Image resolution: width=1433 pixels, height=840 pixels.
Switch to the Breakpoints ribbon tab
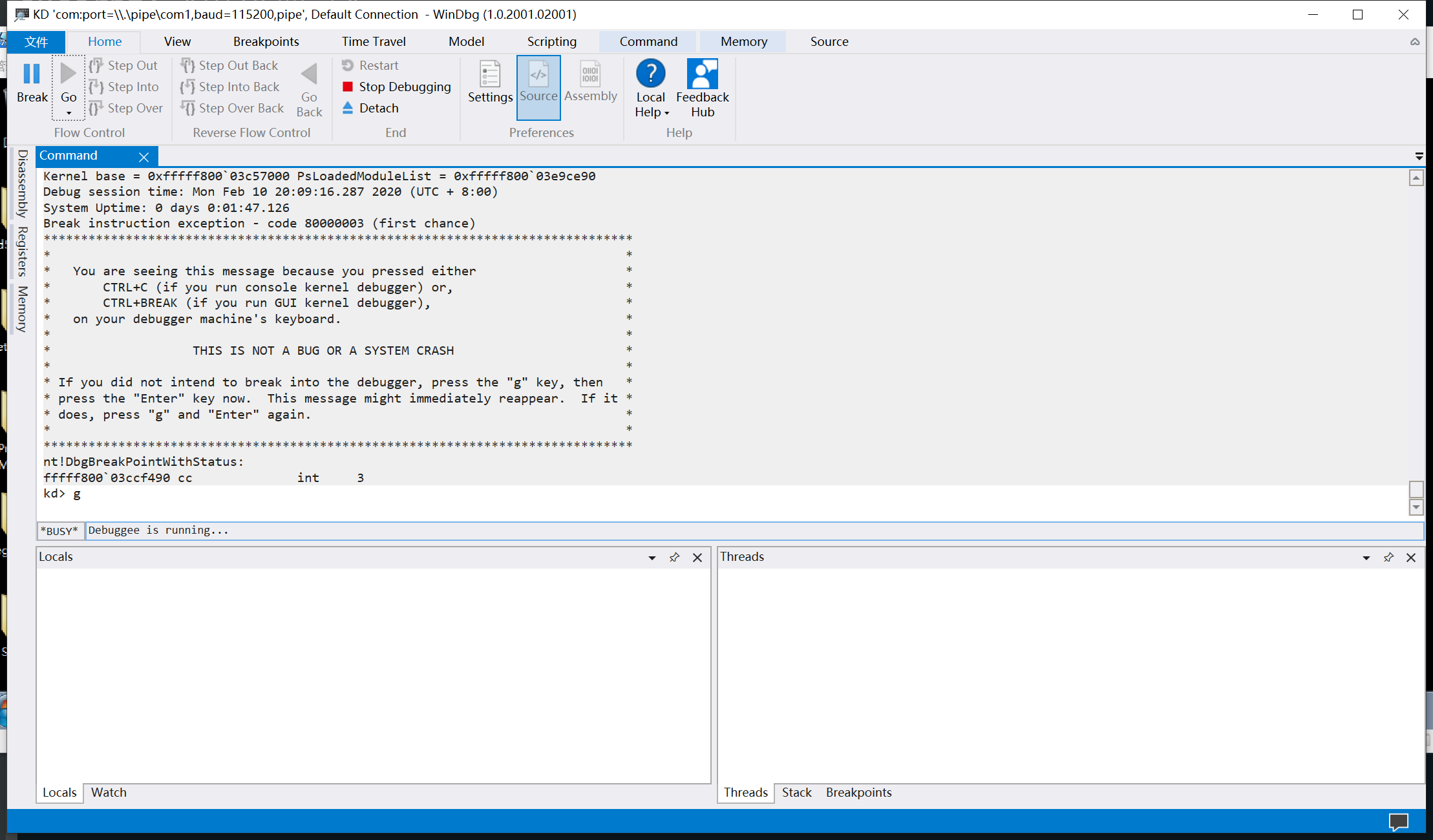[266, 41]
